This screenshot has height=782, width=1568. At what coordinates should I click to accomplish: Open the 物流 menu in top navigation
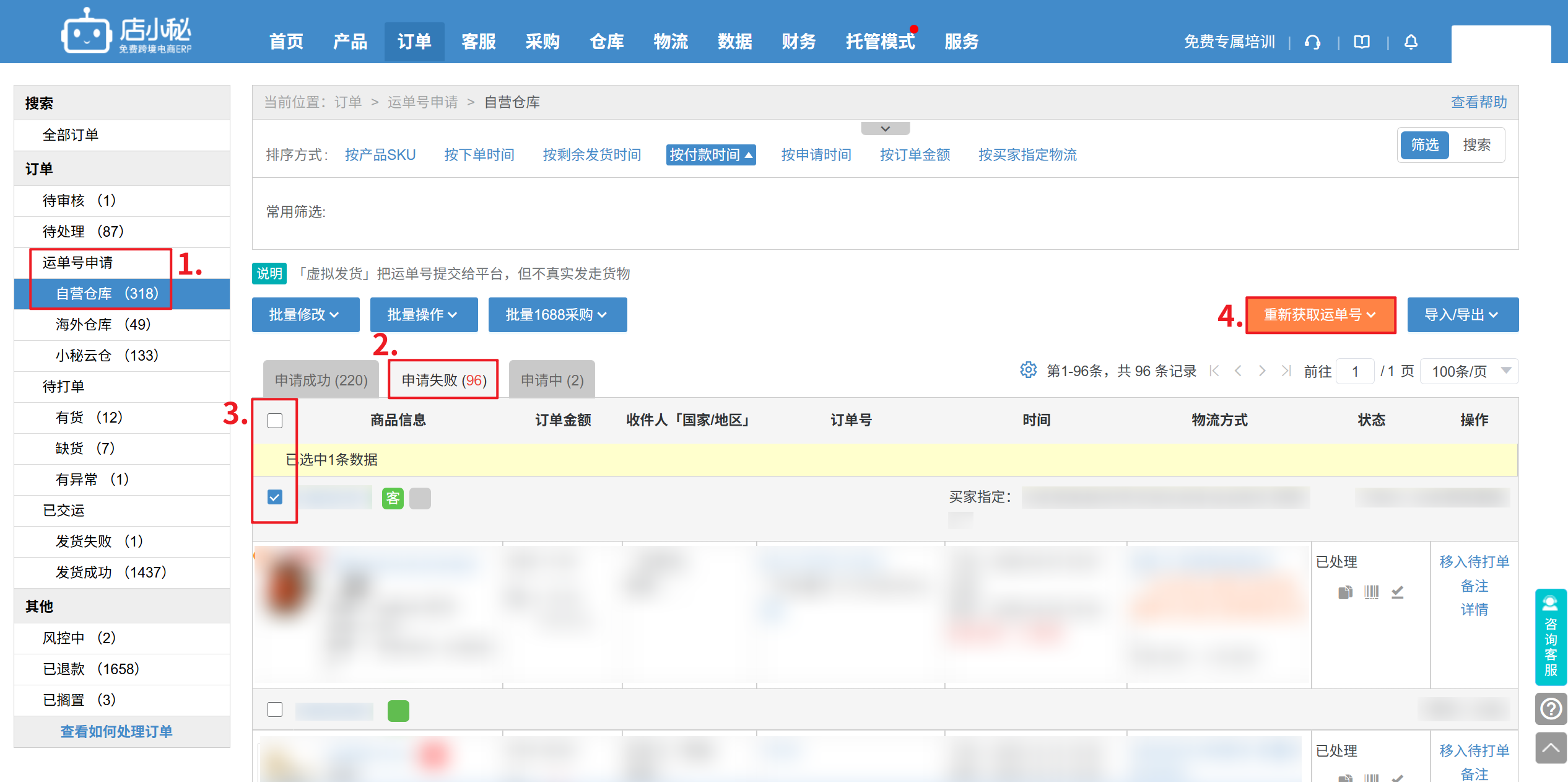[x=671, y=42]
